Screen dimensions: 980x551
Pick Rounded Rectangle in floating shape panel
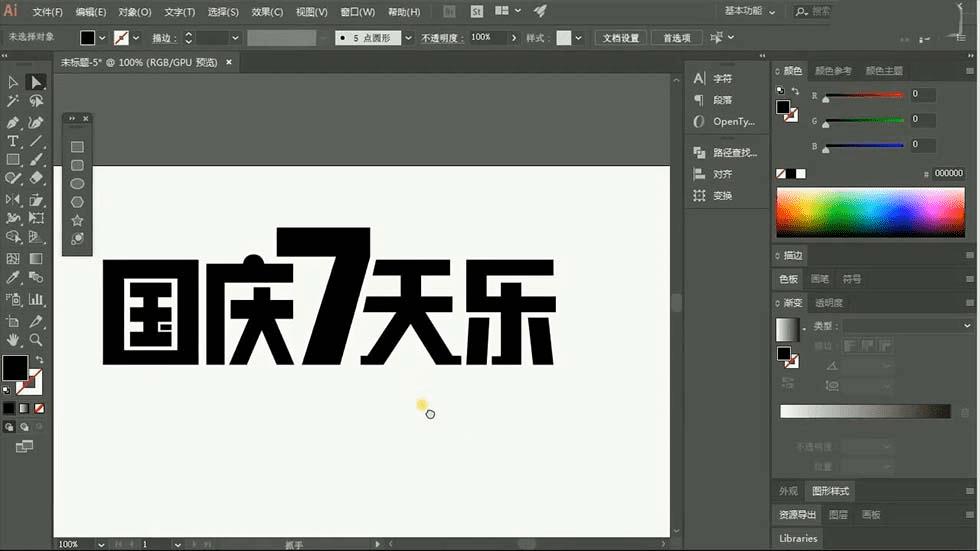tap(77, 165)
